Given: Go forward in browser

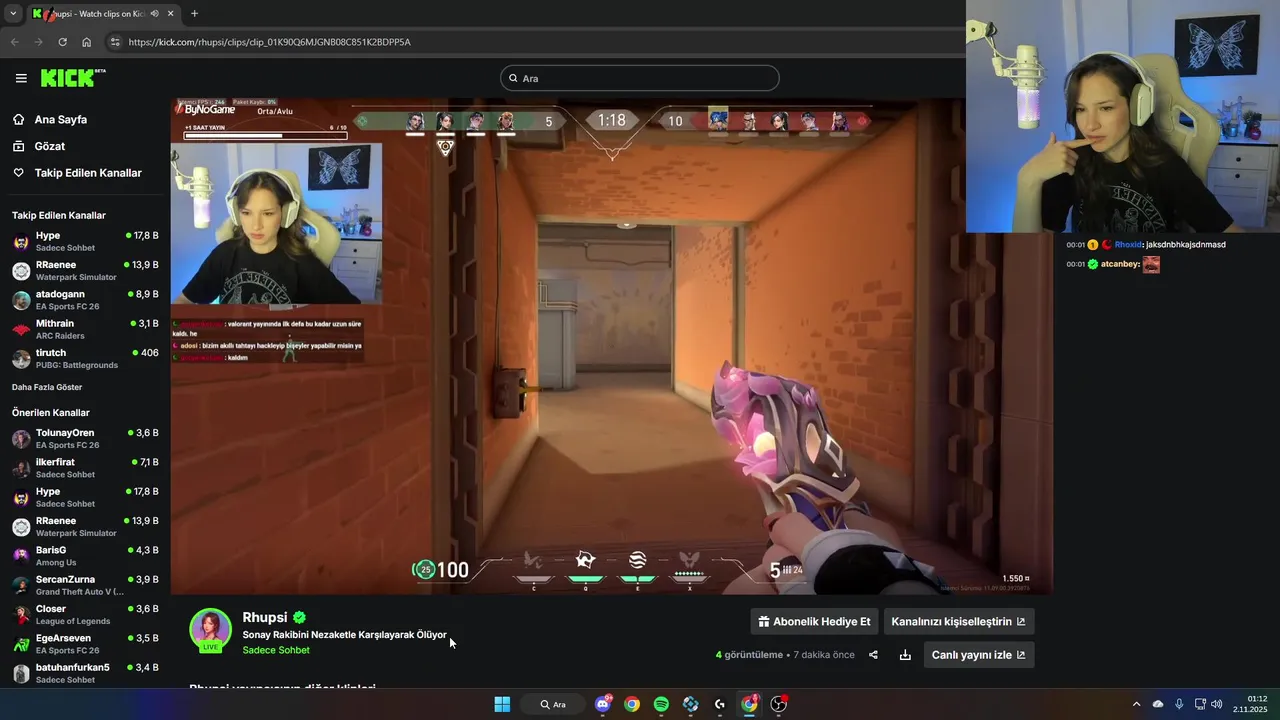Looking at the screenshot, I should tap(38, 42).
